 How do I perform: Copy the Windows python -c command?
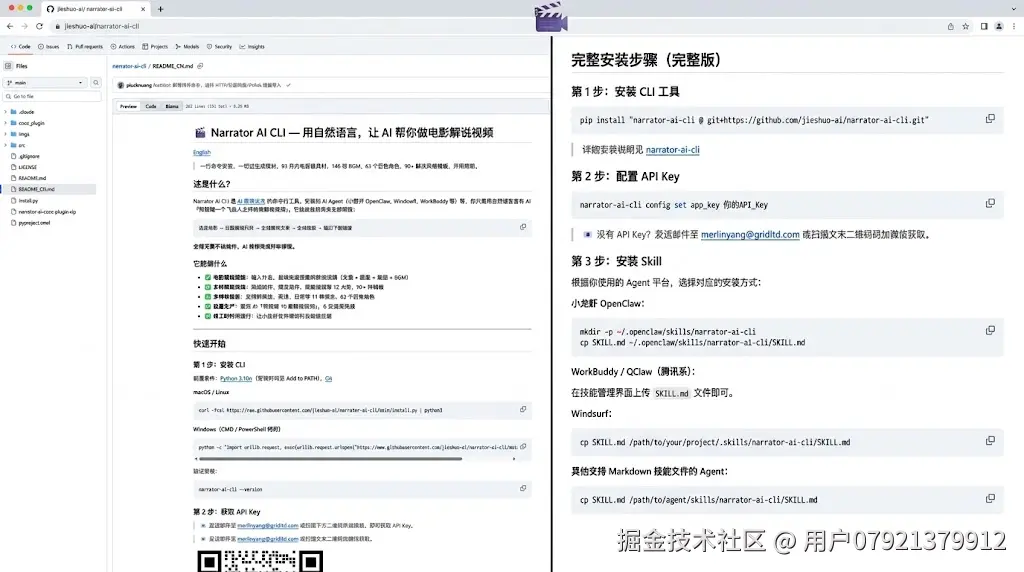523,447
